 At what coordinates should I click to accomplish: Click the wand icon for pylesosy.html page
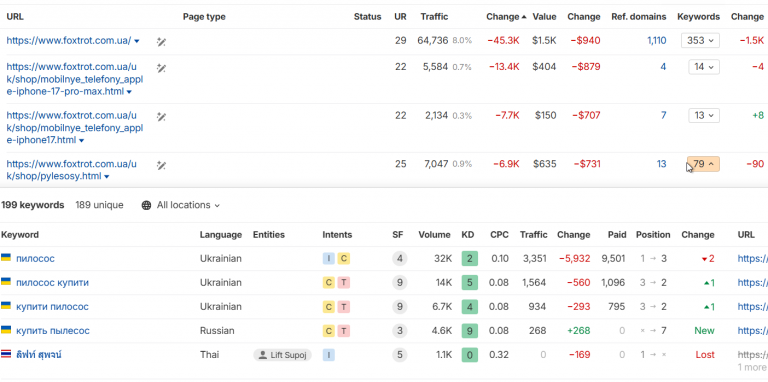tap(161, 165)
